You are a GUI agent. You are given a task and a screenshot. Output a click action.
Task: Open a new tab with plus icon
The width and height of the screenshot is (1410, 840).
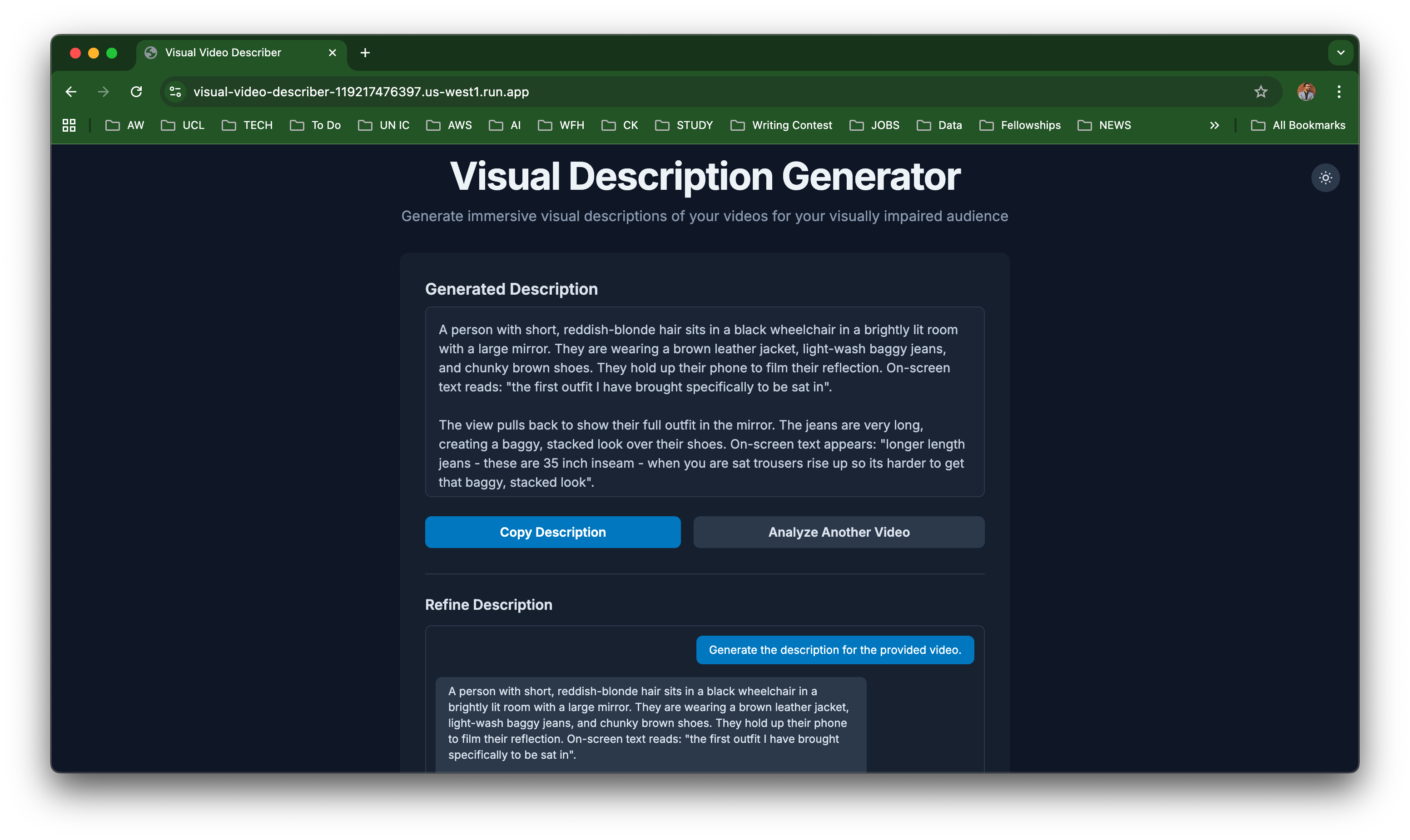pyautogui.click(x=365, y=53)
